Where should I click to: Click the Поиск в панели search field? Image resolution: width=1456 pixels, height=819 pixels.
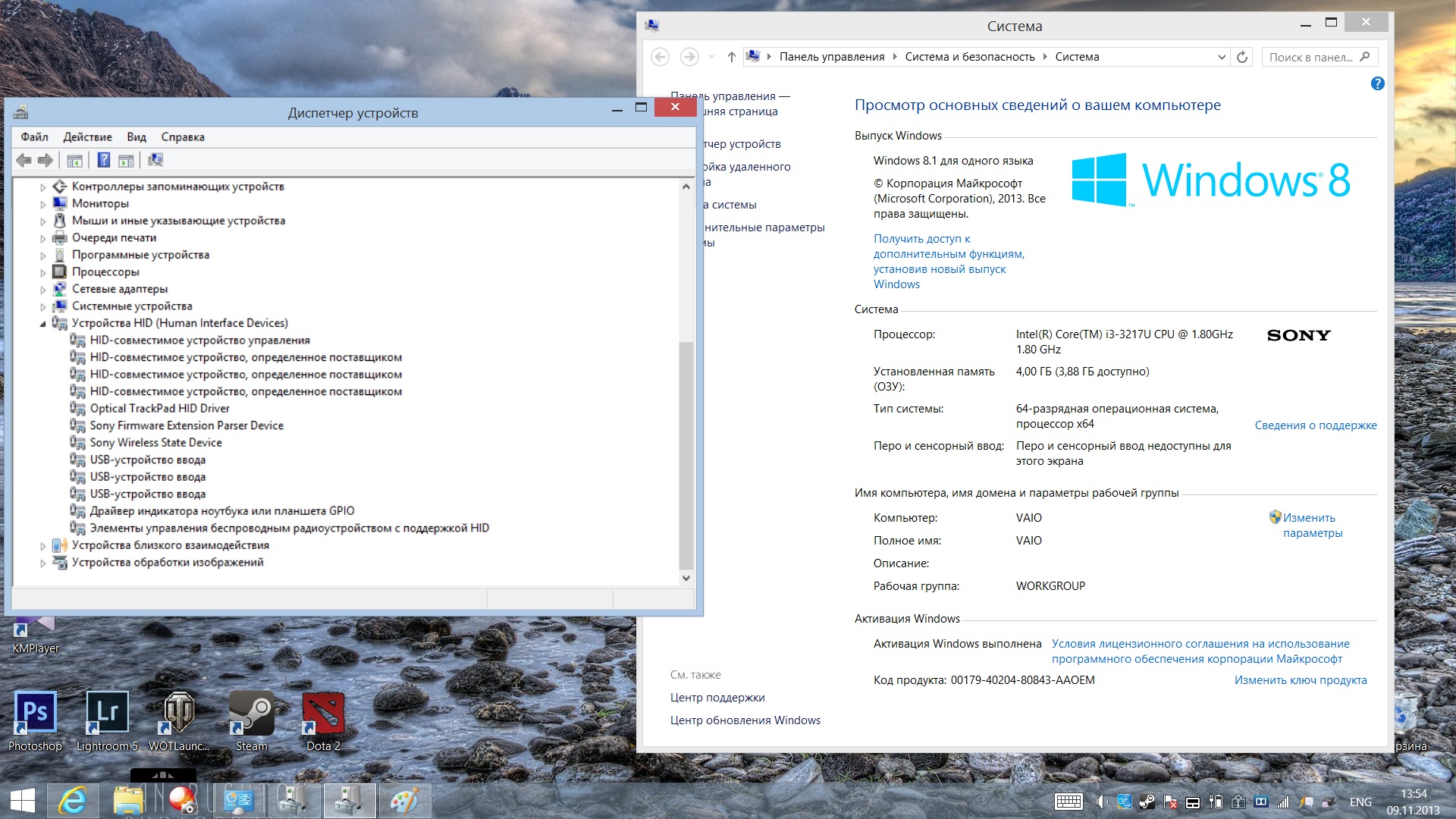pyautogui.click(x=1310, y=57)
